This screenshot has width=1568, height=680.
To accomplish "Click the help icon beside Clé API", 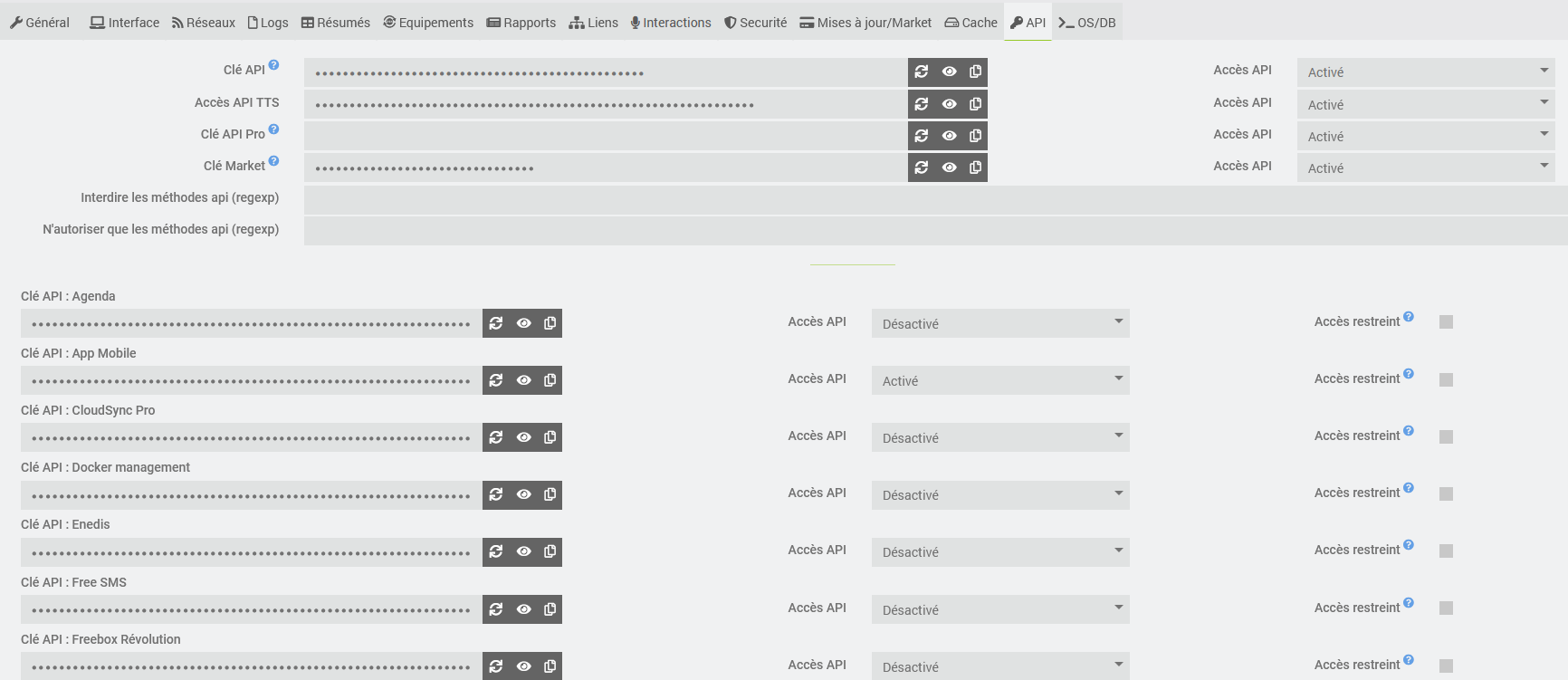I will pyautogui.click(x=273, y=65).
